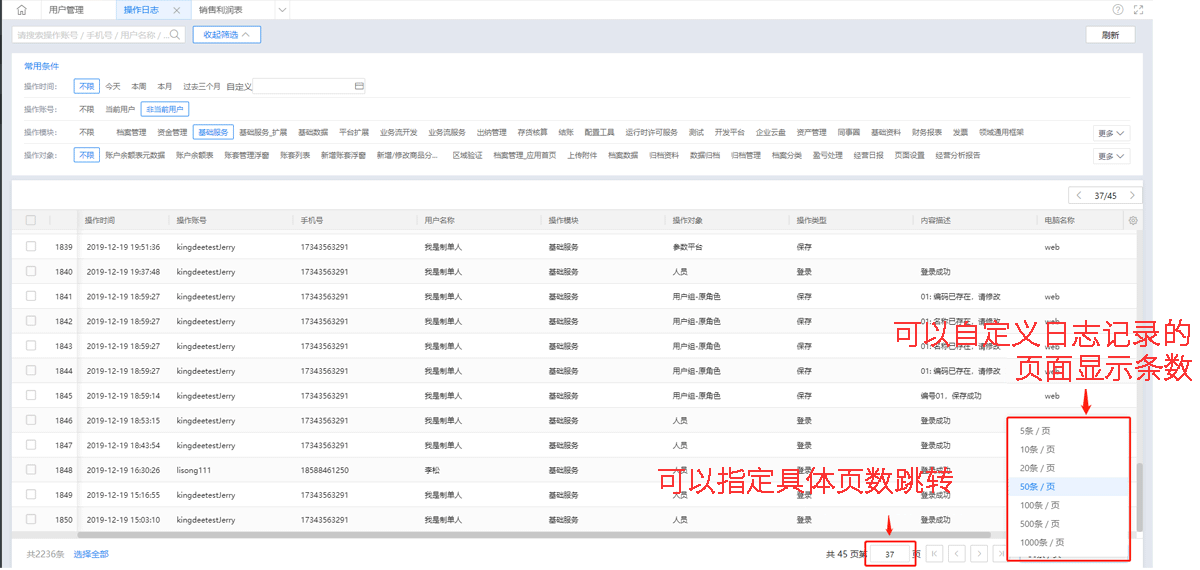
Task: Click phone cell 18588461250
Action: tap(324, 470)
